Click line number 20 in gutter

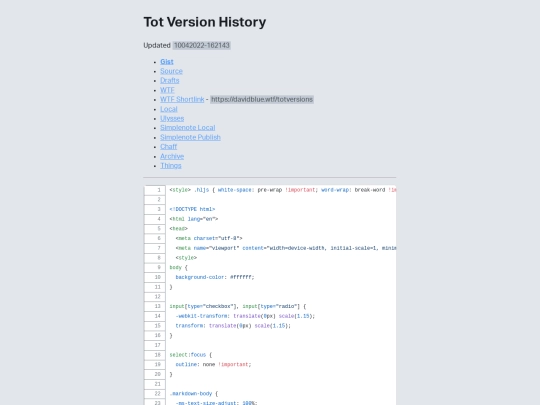pos(157,374)
